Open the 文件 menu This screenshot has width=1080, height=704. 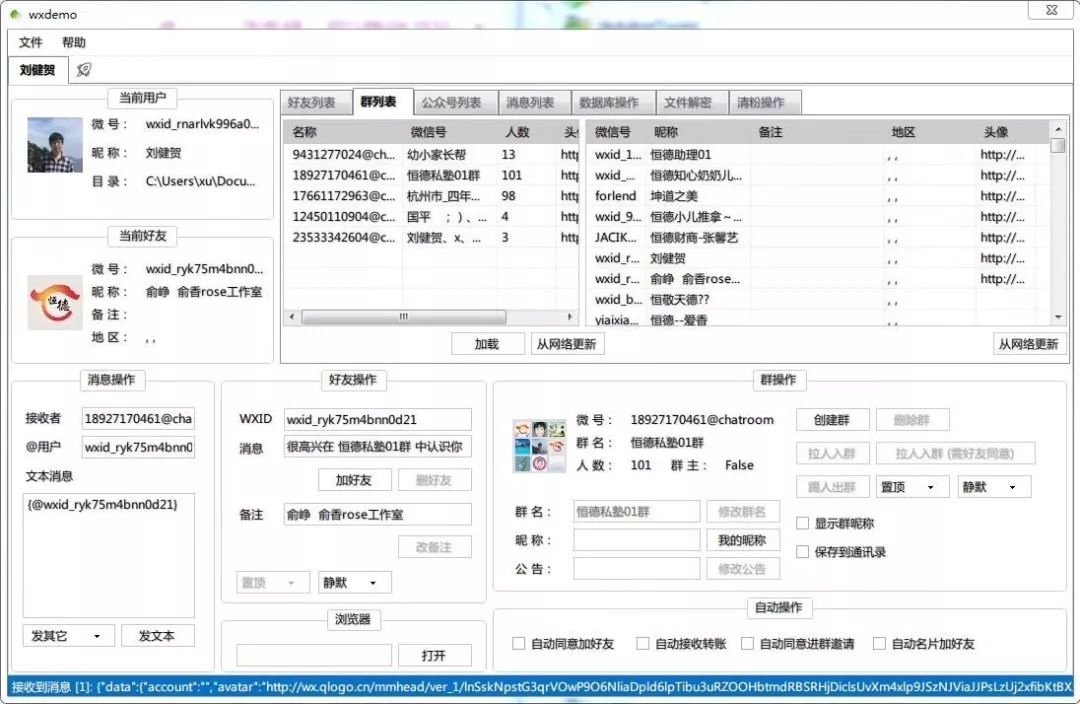click(x=31, y=42)
